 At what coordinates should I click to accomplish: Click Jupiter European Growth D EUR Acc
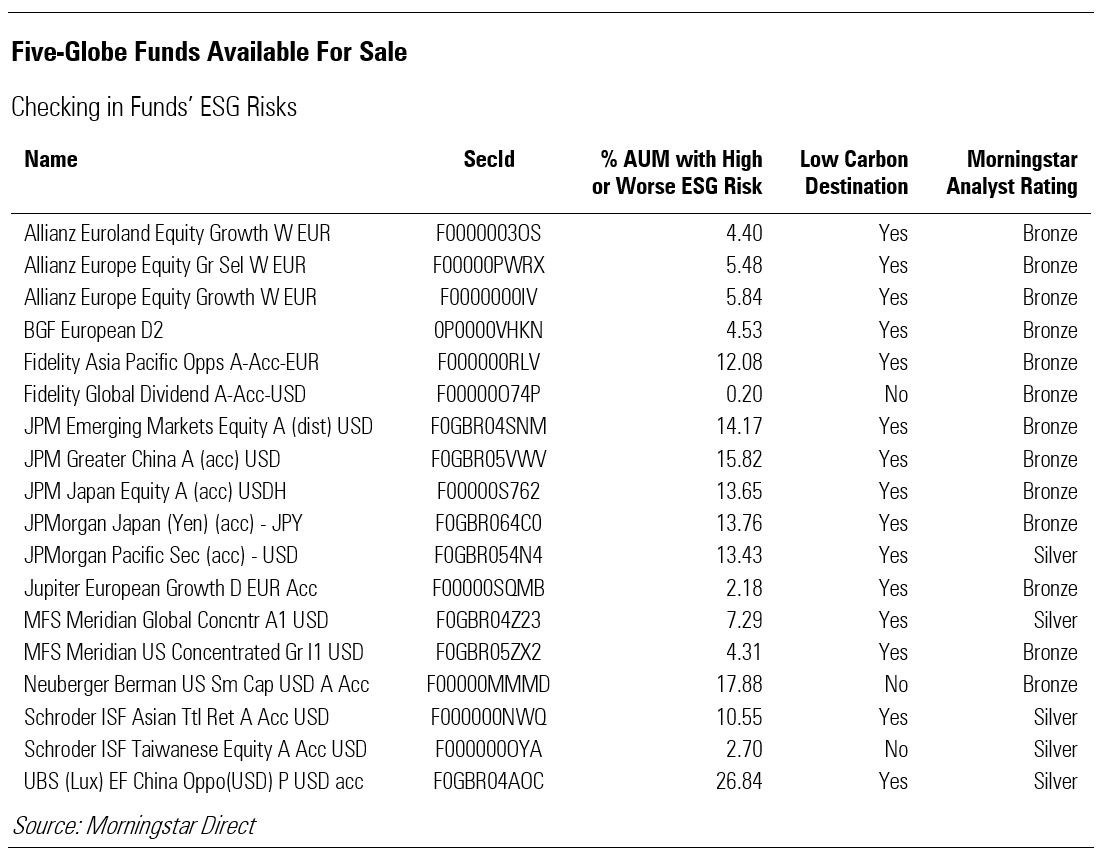click(x=170, y=588)
